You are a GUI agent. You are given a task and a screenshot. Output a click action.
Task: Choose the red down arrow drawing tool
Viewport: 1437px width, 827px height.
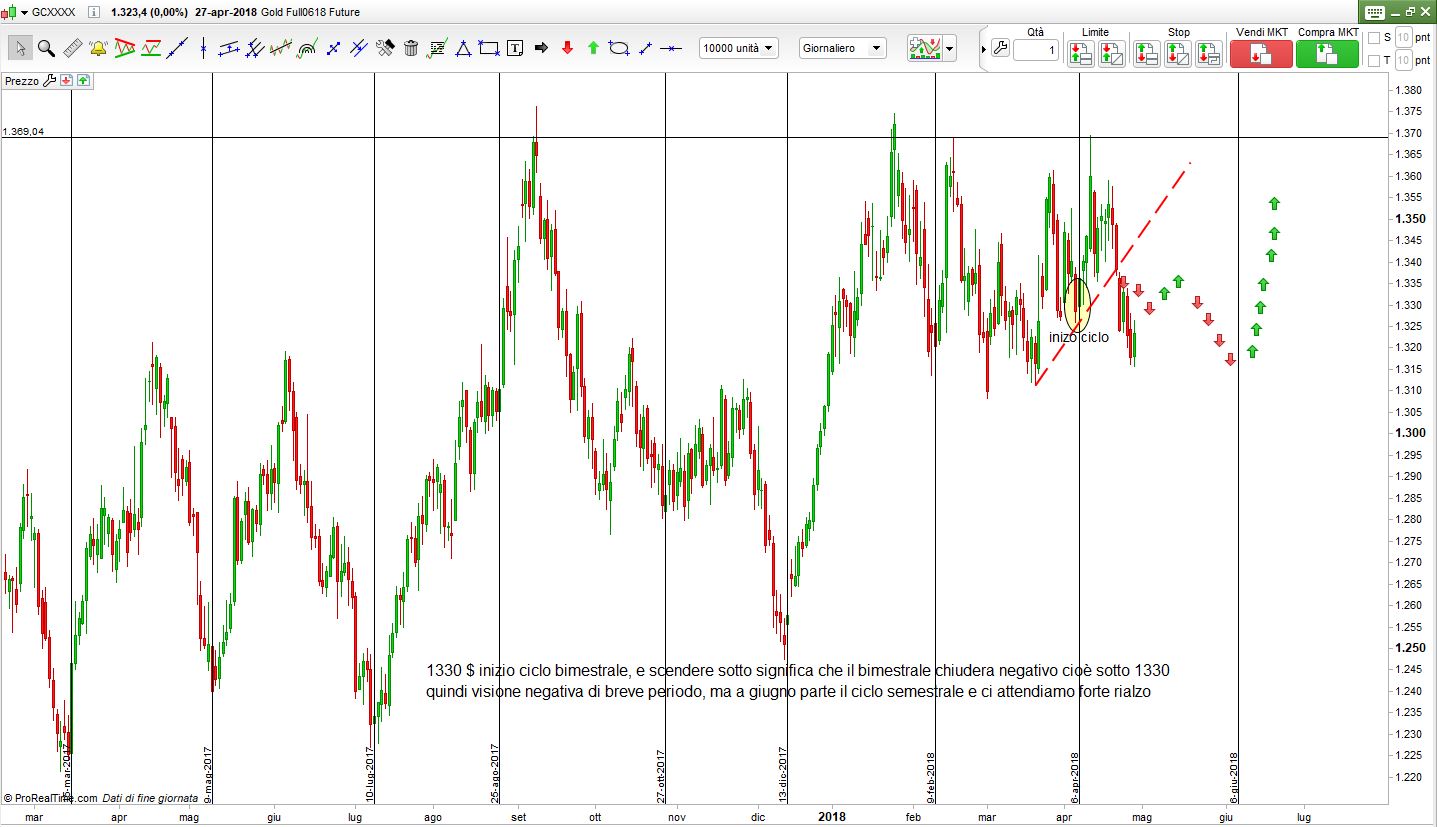tap(567, 48)
